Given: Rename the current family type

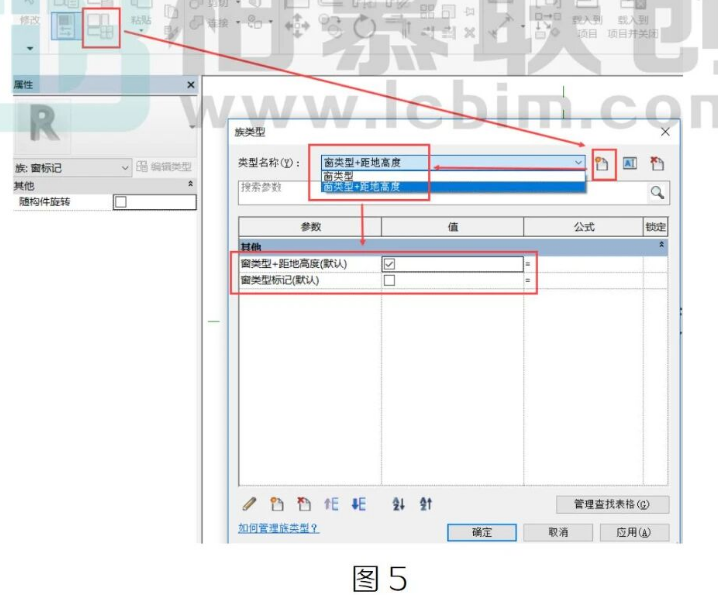Looking at the screenshot, I should tap(630, 163).
